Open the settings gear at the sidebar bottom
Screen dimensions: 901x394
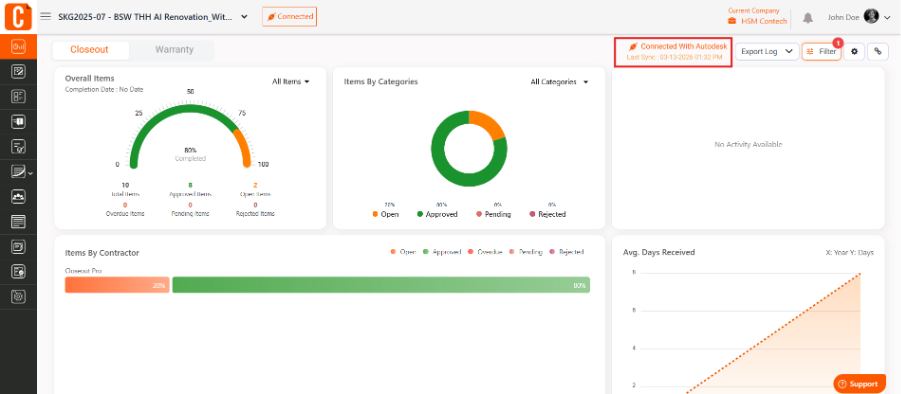pyautogui.click(x=18, y=296)
